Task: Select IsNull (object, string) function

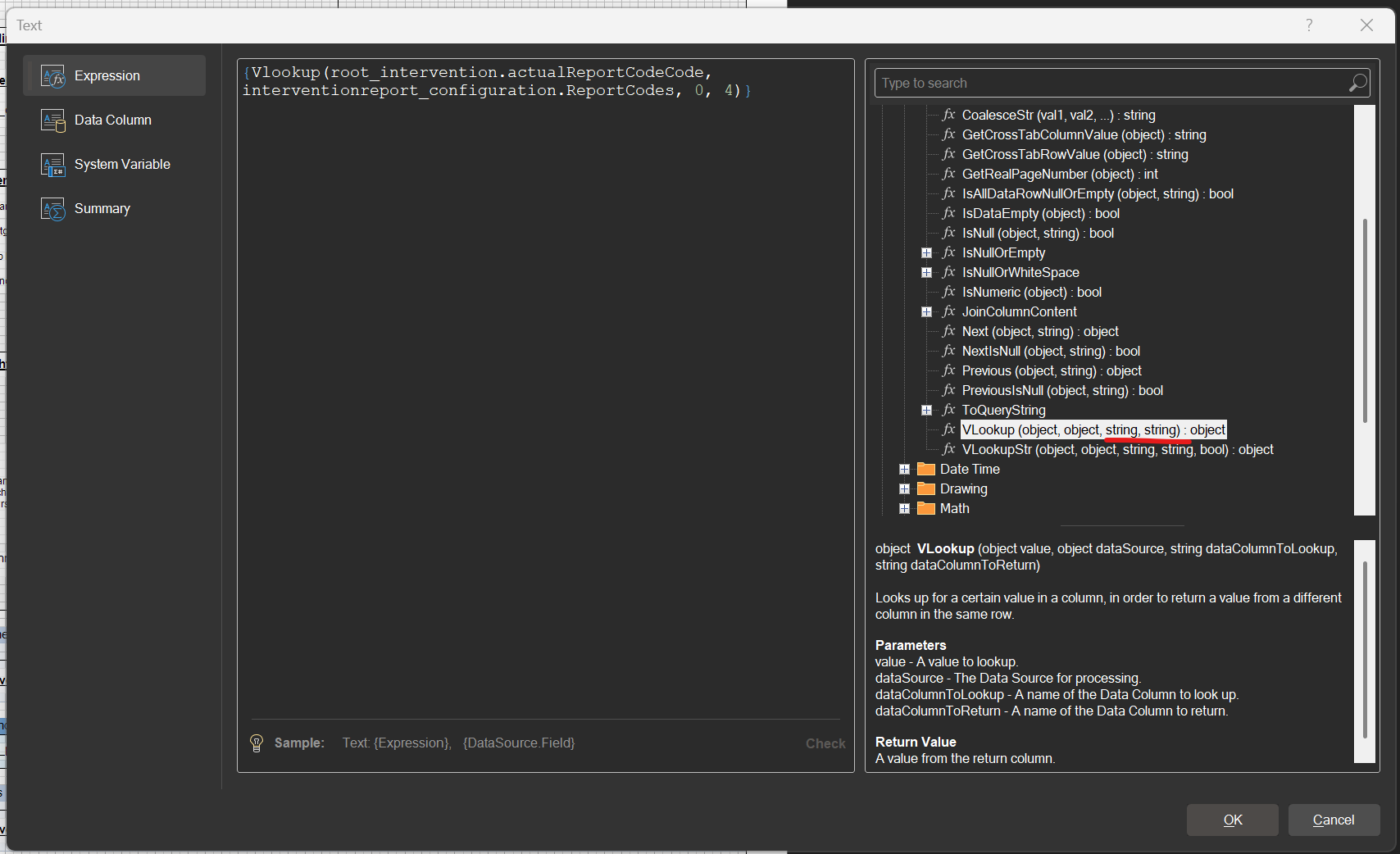Action: [1038, 233]
